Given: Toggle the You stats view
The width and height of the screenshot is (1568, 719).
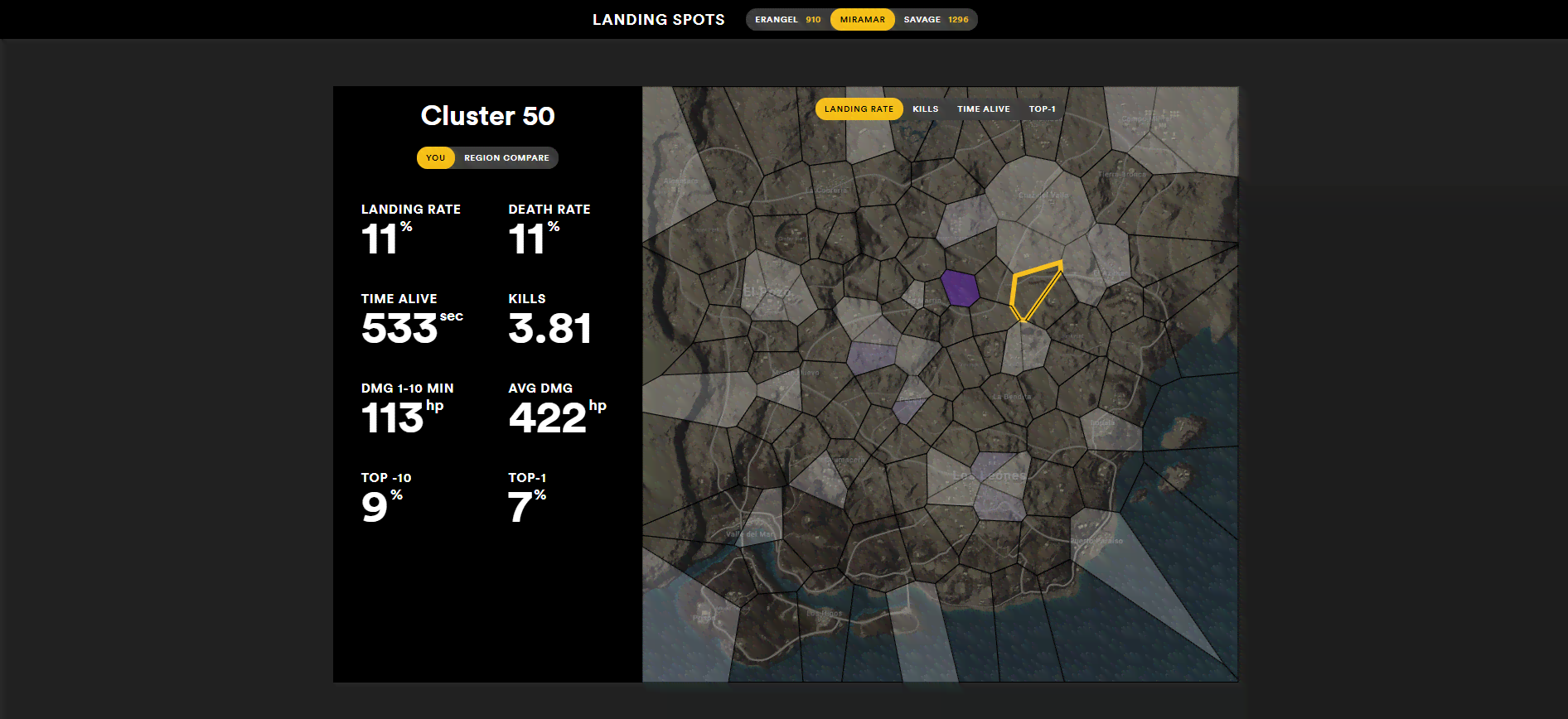Looking at the screenshot, I should (x=435, y=158).
